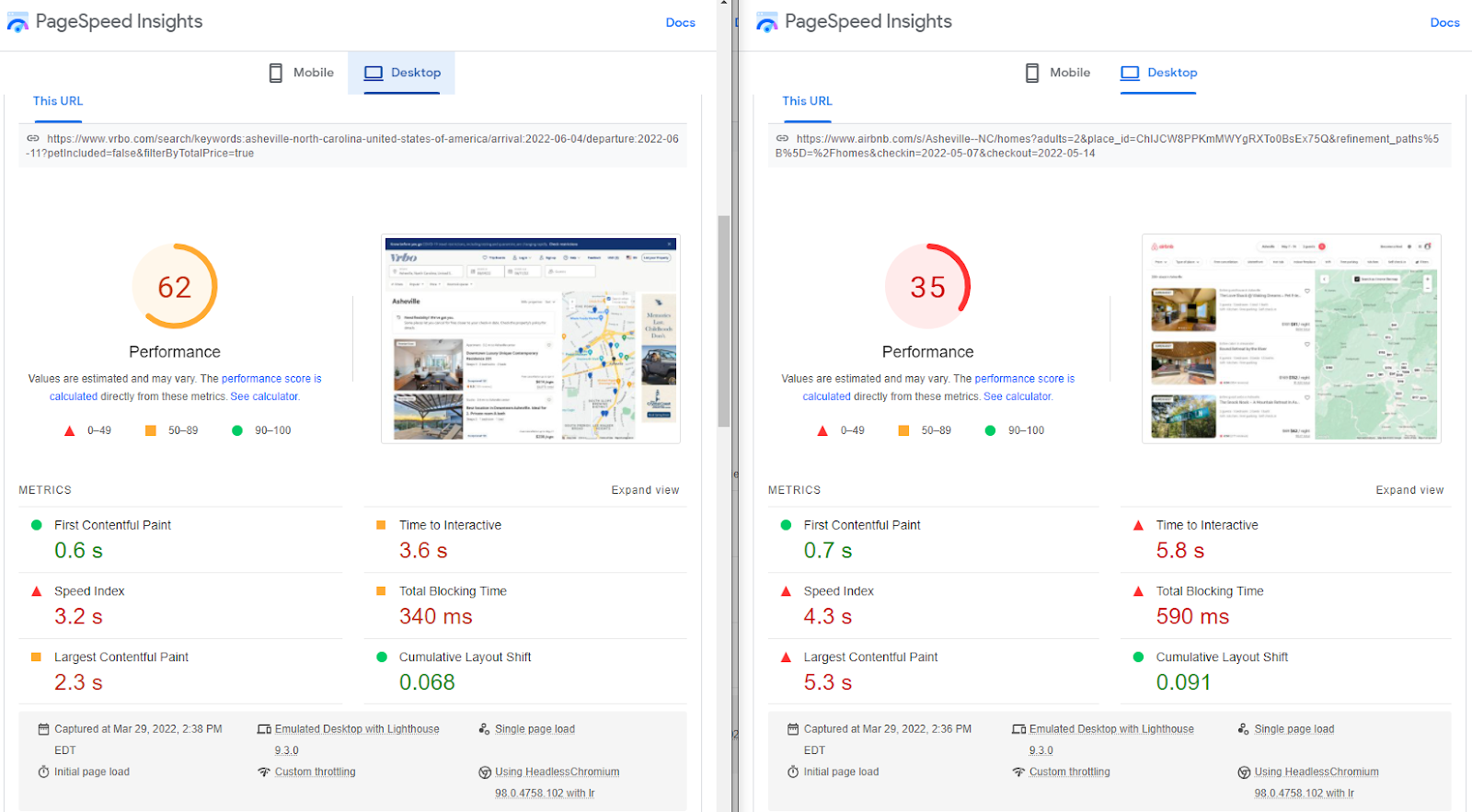Click PageSpeed Insights logo in right window
Screen dimensions: 1472x812
click(766, 22)
